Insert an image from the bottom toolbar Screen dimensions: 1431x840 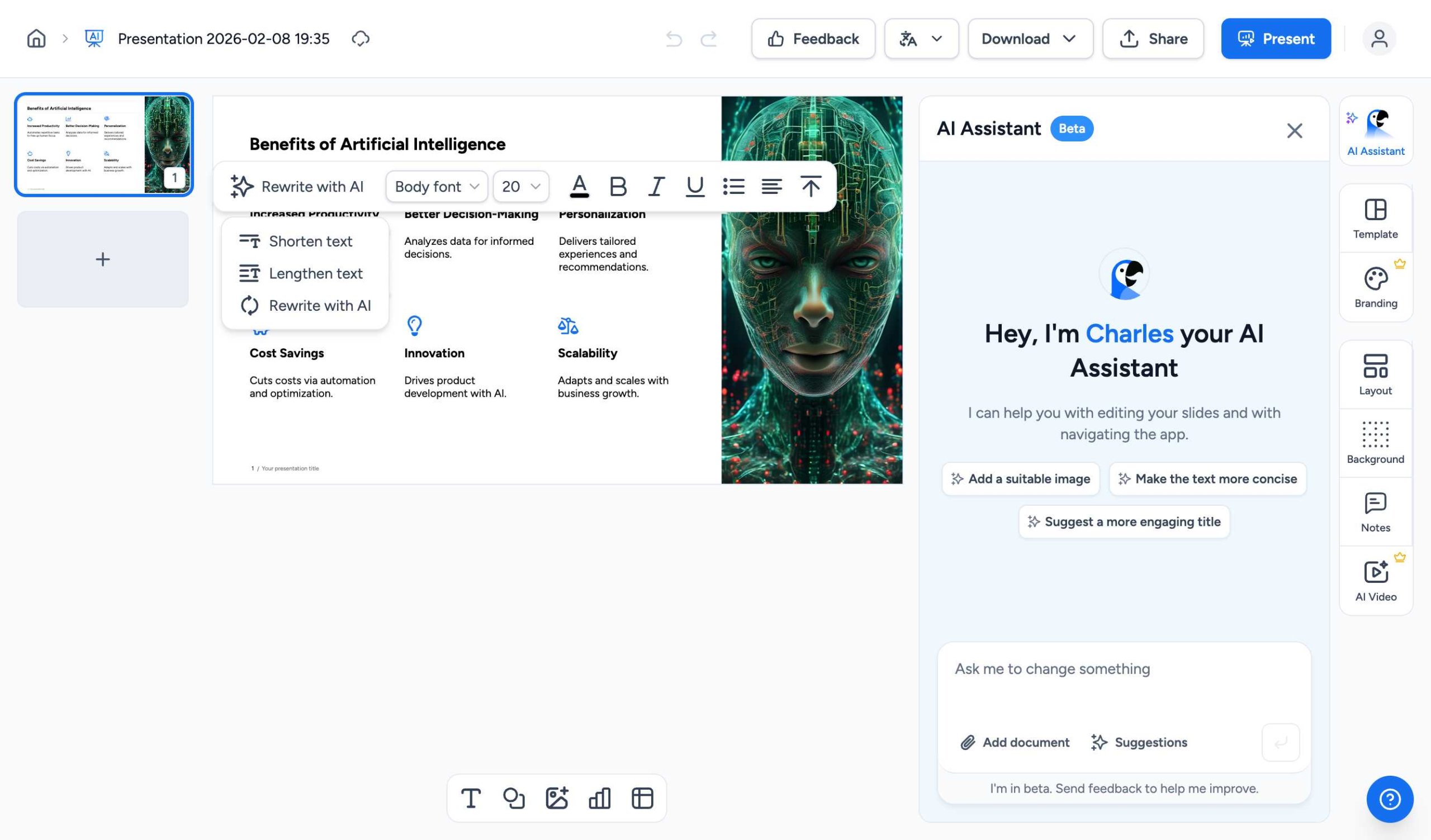point(557,798)
